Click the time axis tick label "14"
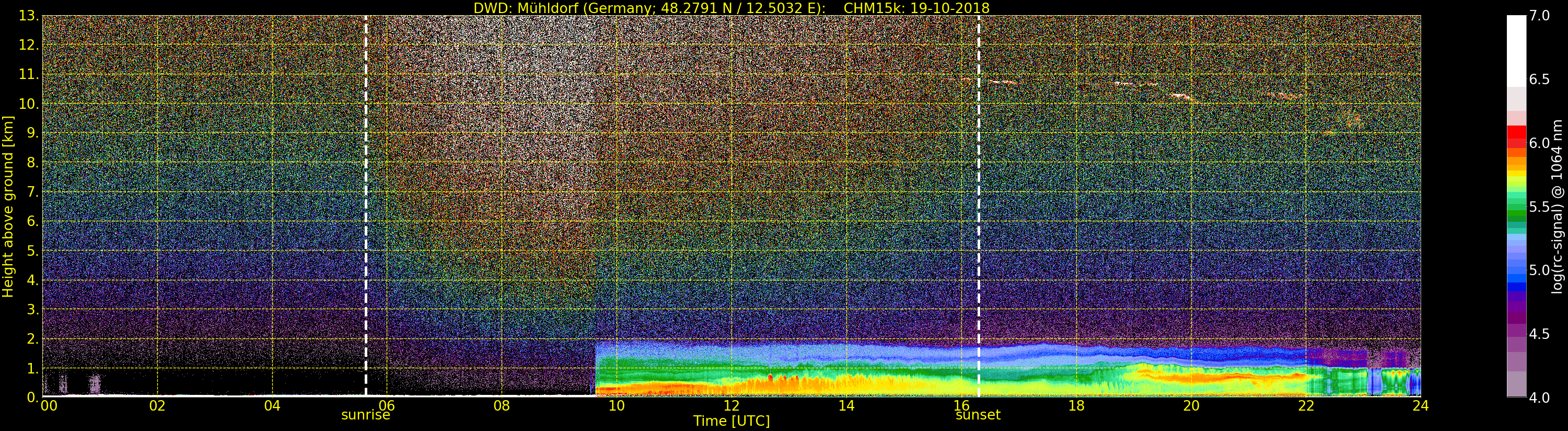Image resolution: width=1568 pixels, height=431 pixels. click(846, 406)
